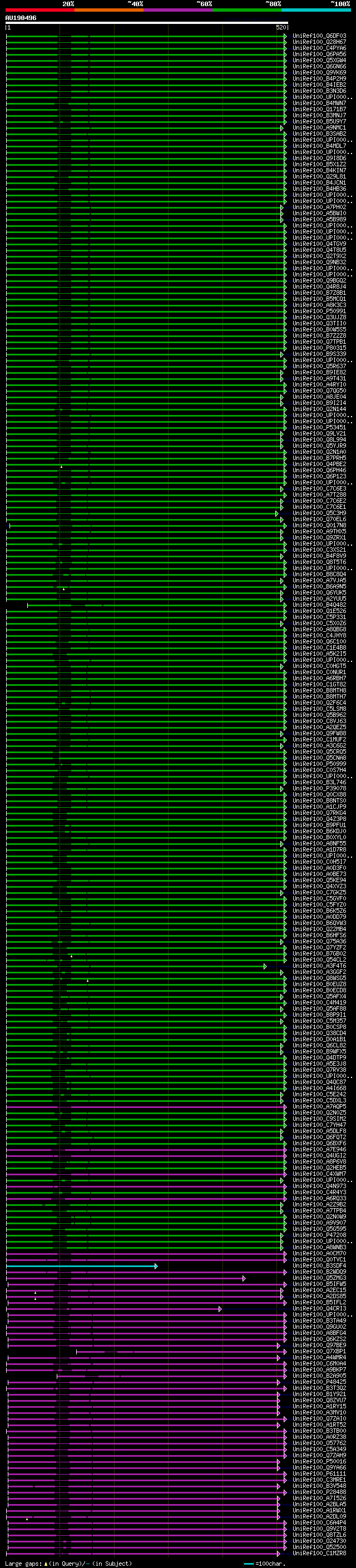Select hit label UniRef100_A8NF55

[x=319, y=843]
